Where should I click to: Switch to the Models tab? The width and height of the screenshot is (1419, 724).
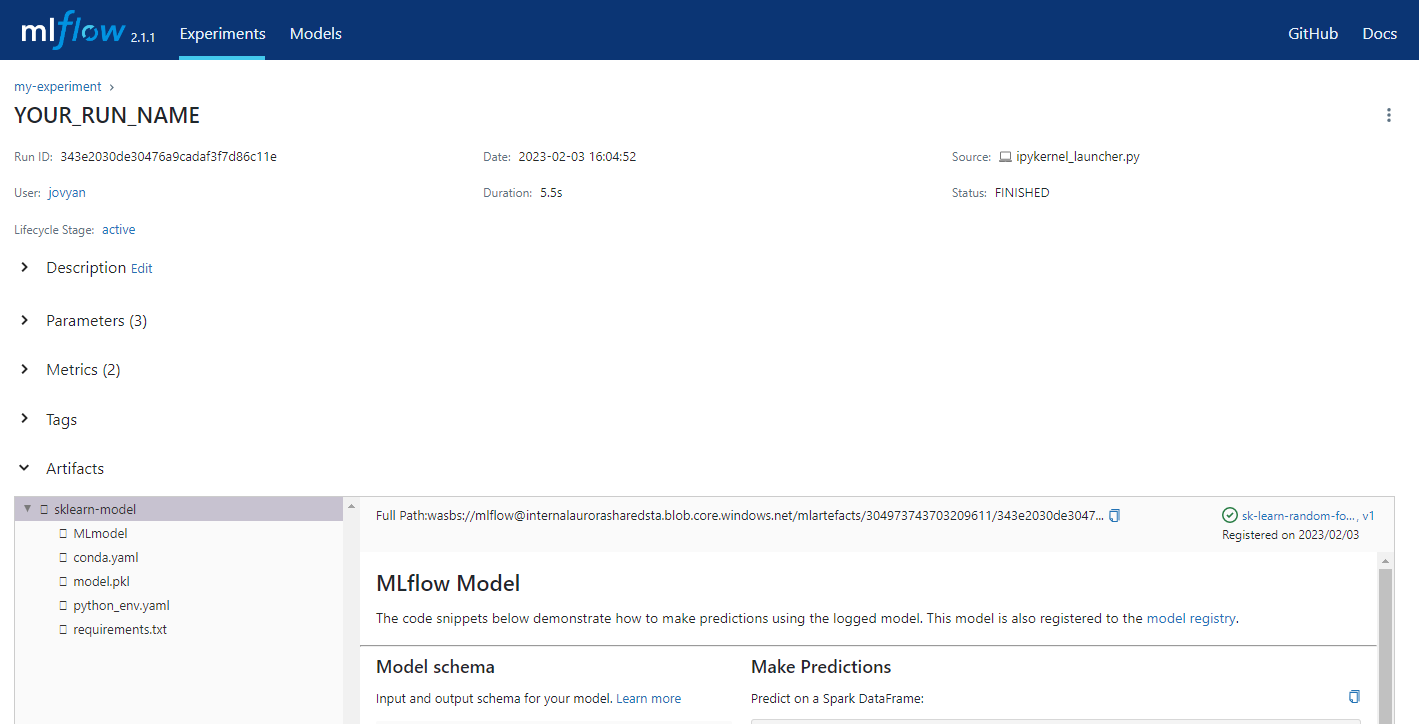click(315, 33)
